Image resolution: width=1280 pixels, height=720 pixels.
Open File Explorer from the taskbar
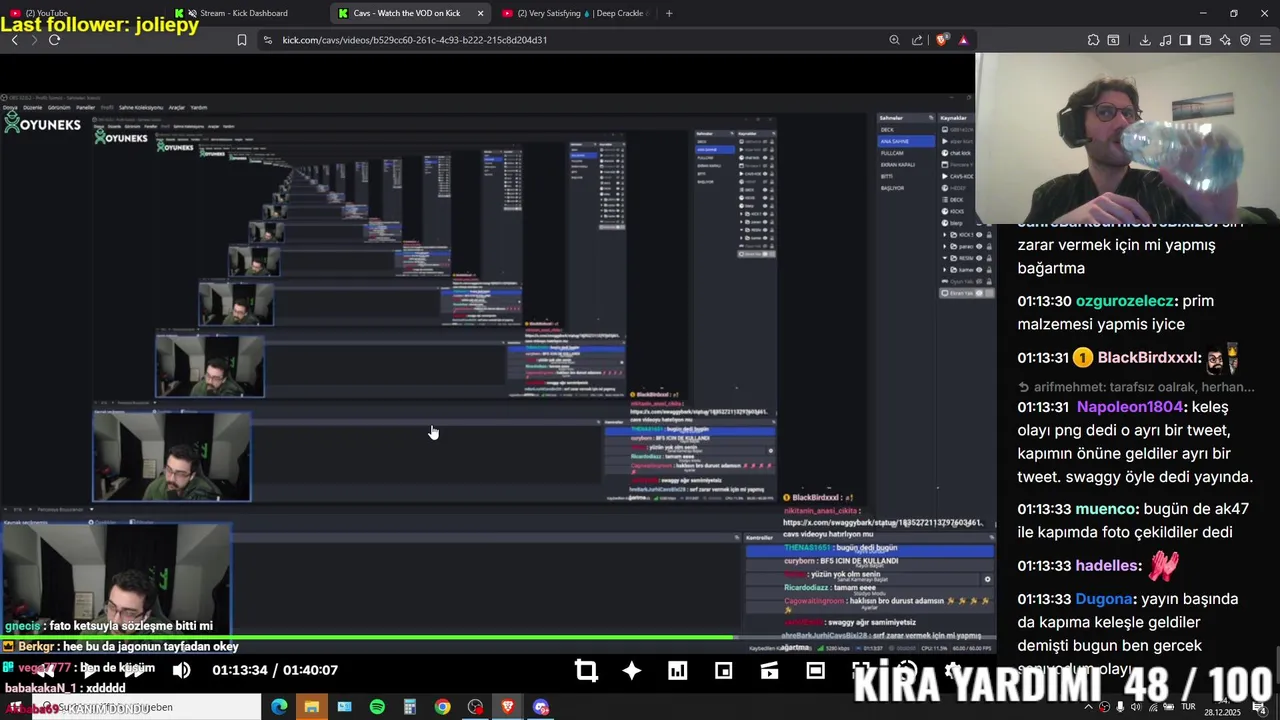(312, 707)
